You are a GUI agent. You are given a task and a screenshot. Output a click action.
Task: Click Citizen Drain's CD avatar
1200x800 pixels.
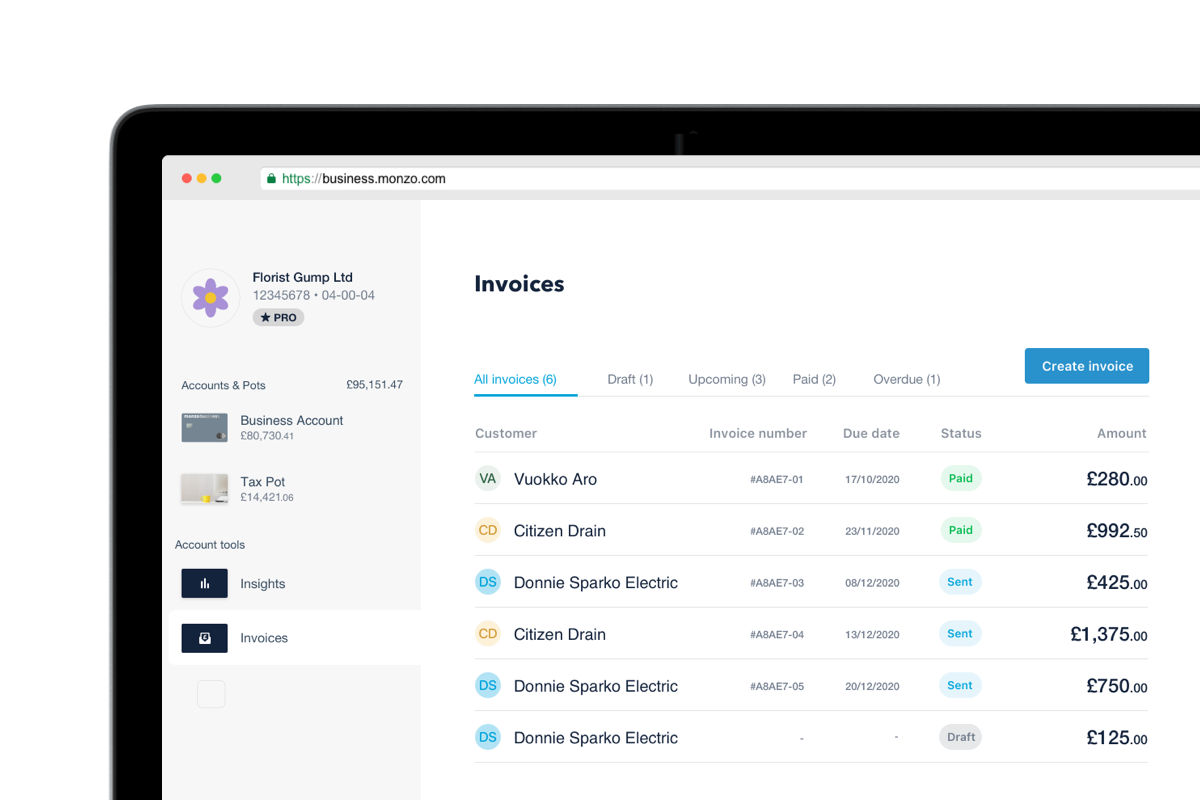tap(488, 530)
